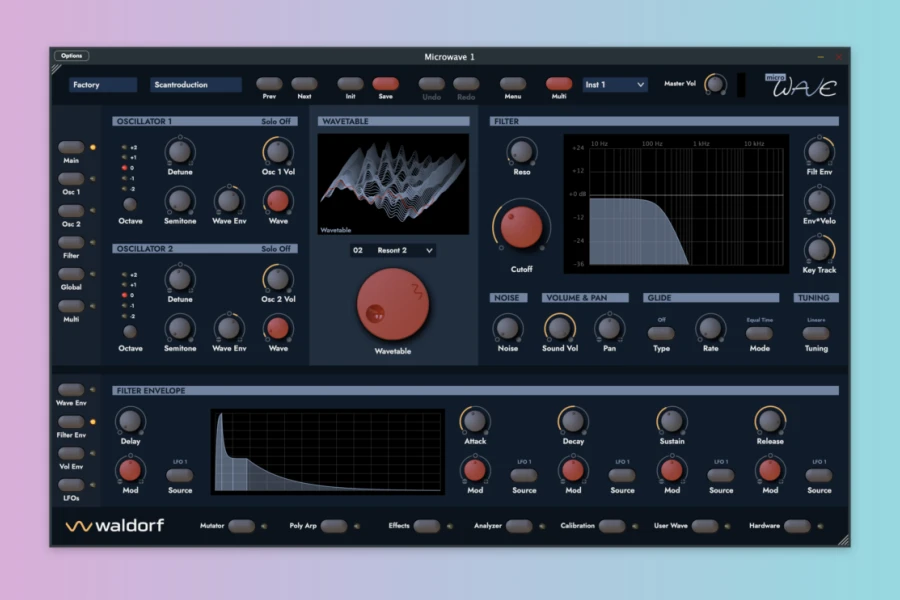Viewport: 900px width, 600px height.
Task: Open the Global page from sidebar
Action: 71,274
